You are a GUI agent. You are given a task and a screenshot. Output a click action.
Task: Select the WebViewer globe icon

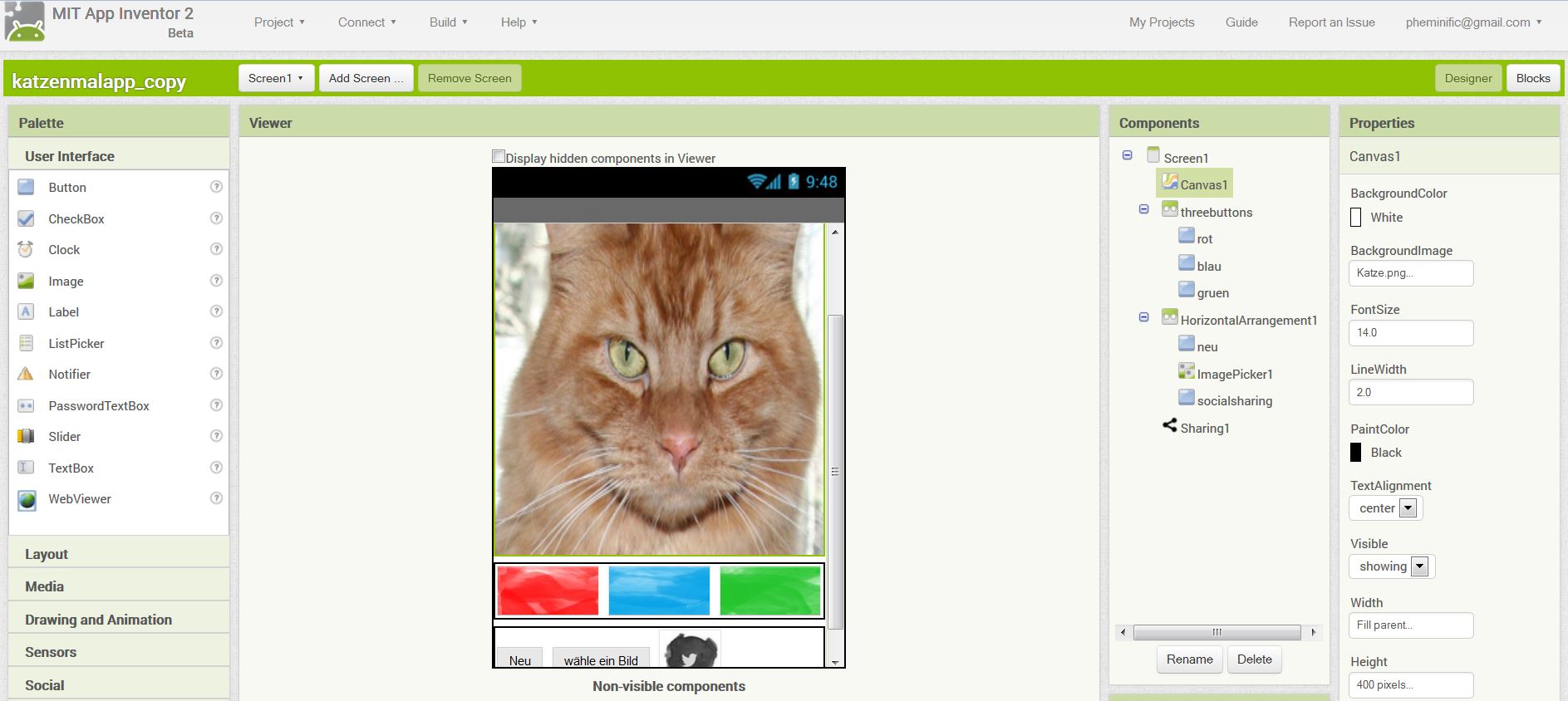[x=27, y=499]
